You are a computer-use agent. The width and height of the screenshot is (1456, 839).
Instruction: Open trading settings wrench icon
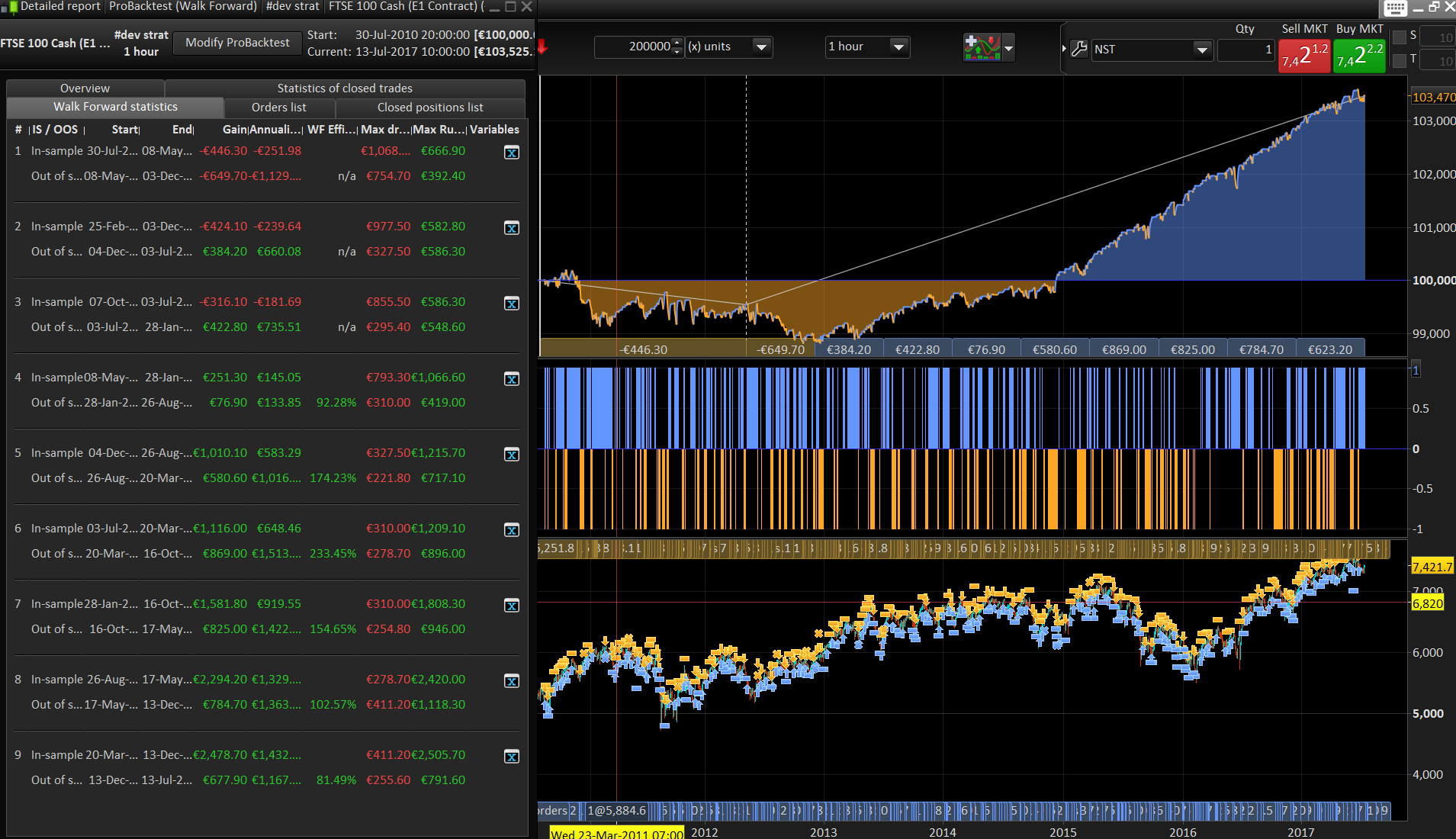click(x=1078, y=50)
